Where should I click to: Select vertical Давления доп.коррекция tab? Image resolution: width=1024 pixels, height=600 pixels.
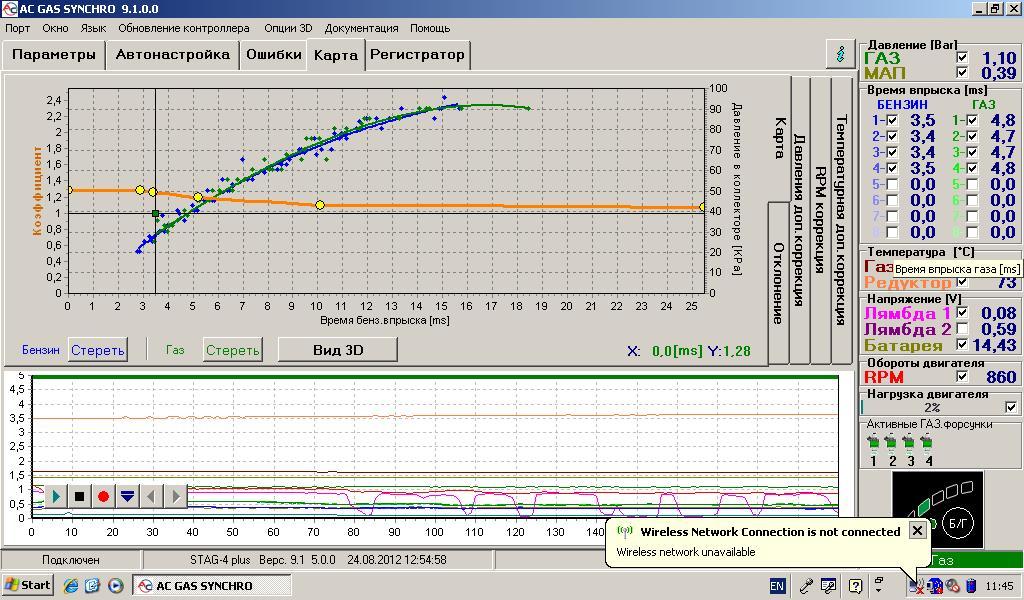(x=799, y=219)
